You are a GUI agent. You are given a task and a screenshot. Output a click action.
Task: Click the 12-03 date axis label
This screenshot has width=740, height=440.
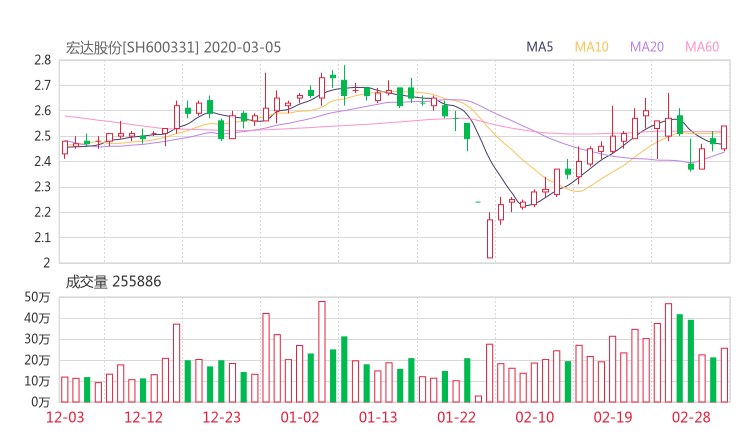click(65, 417)
